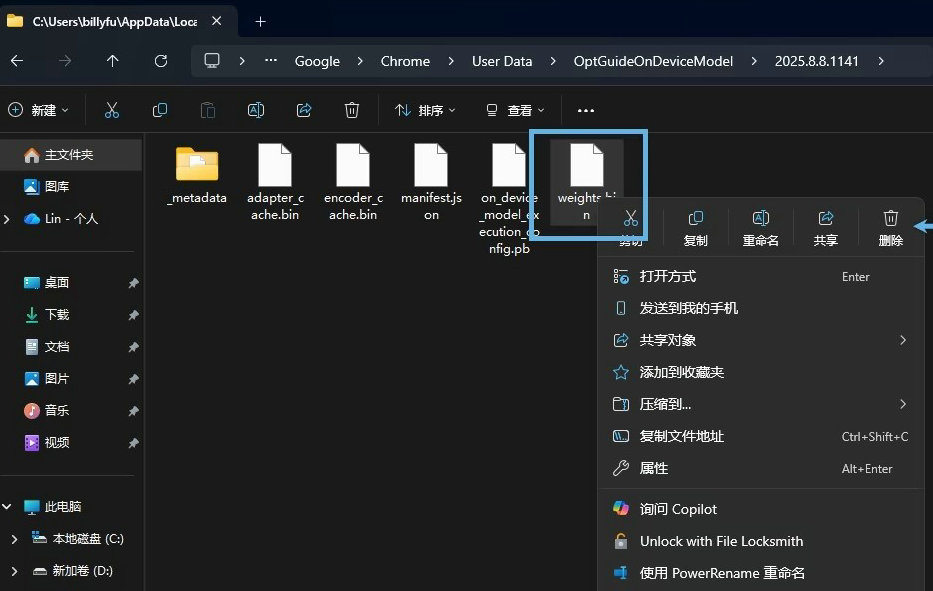
Task: Choose 询问 Copilot in the context menu
Action: point(760,509)
